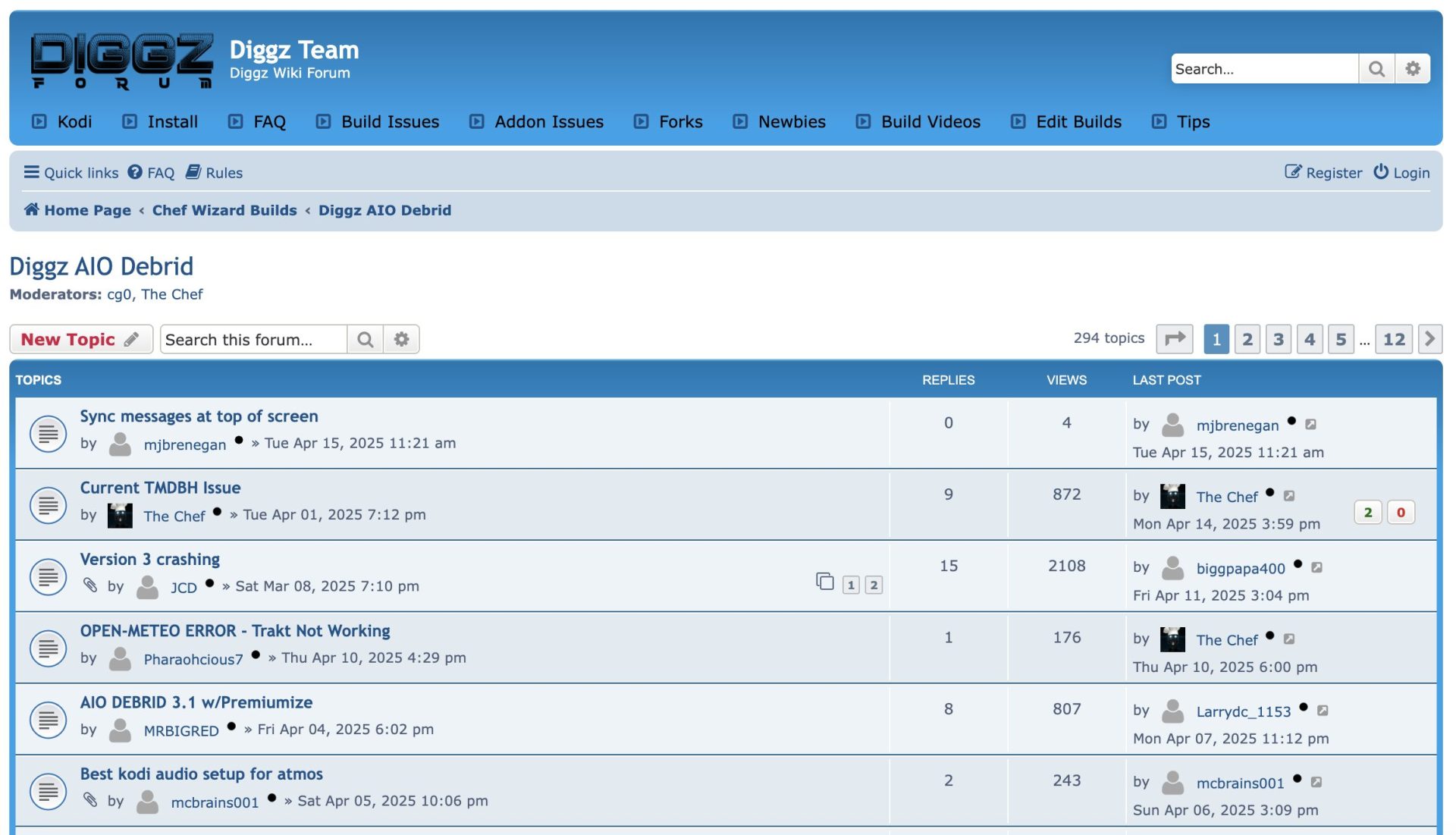Open forum advanced search gear icon
1456x835 pixels.
pyautogui.click(x=401, y=339)
